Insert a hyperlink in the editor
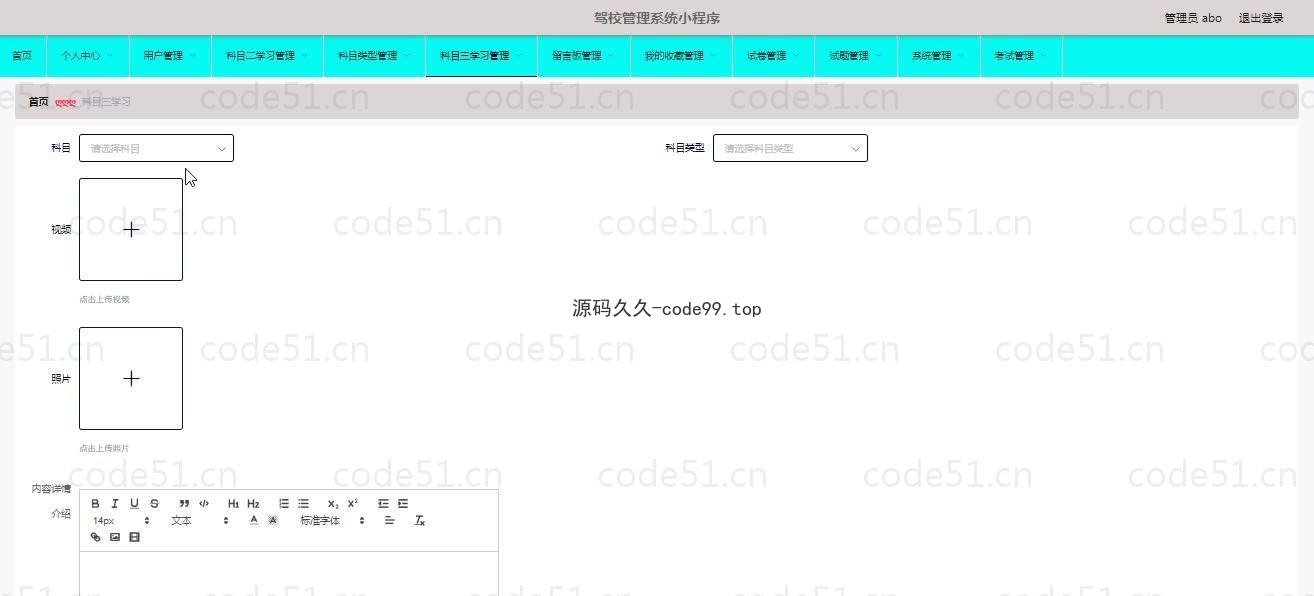The height and width of the screenshot is (596, 1314). pyautogui.click(x=96, y=537)
